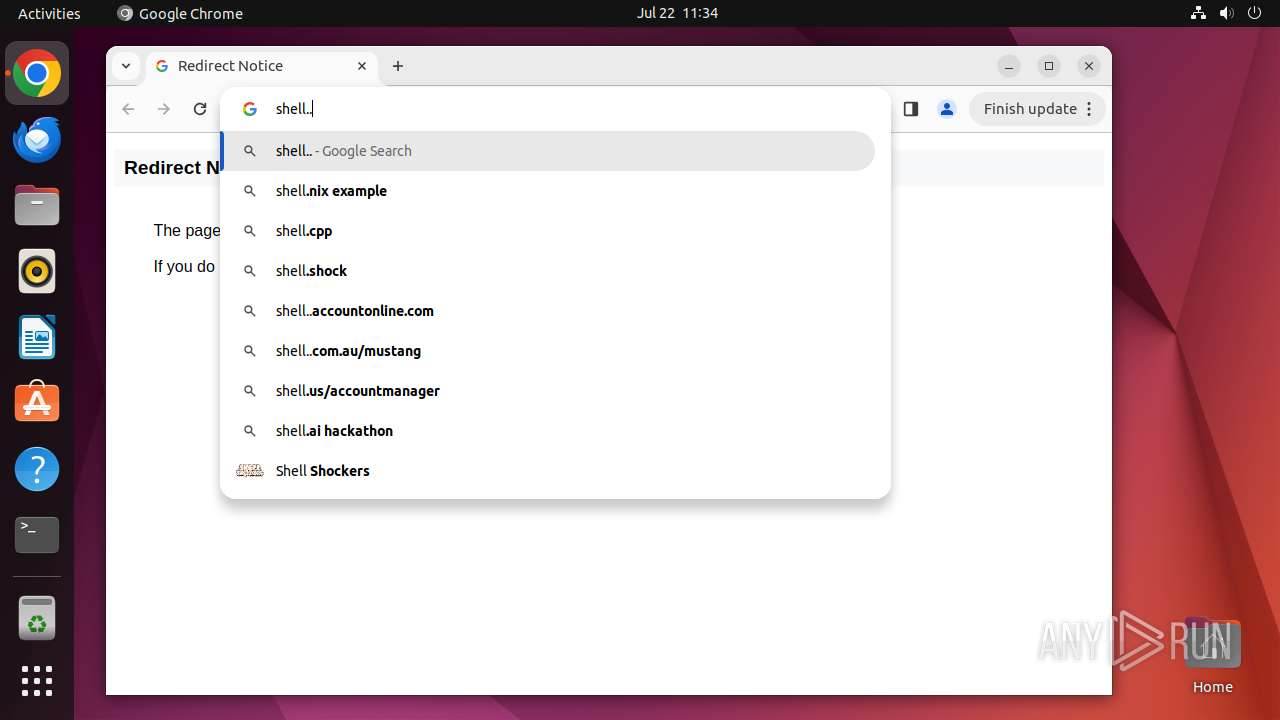This screenshot has width=1280, height=720.
Task: Open the network status icon
Action: click(x=1199, y=13)
